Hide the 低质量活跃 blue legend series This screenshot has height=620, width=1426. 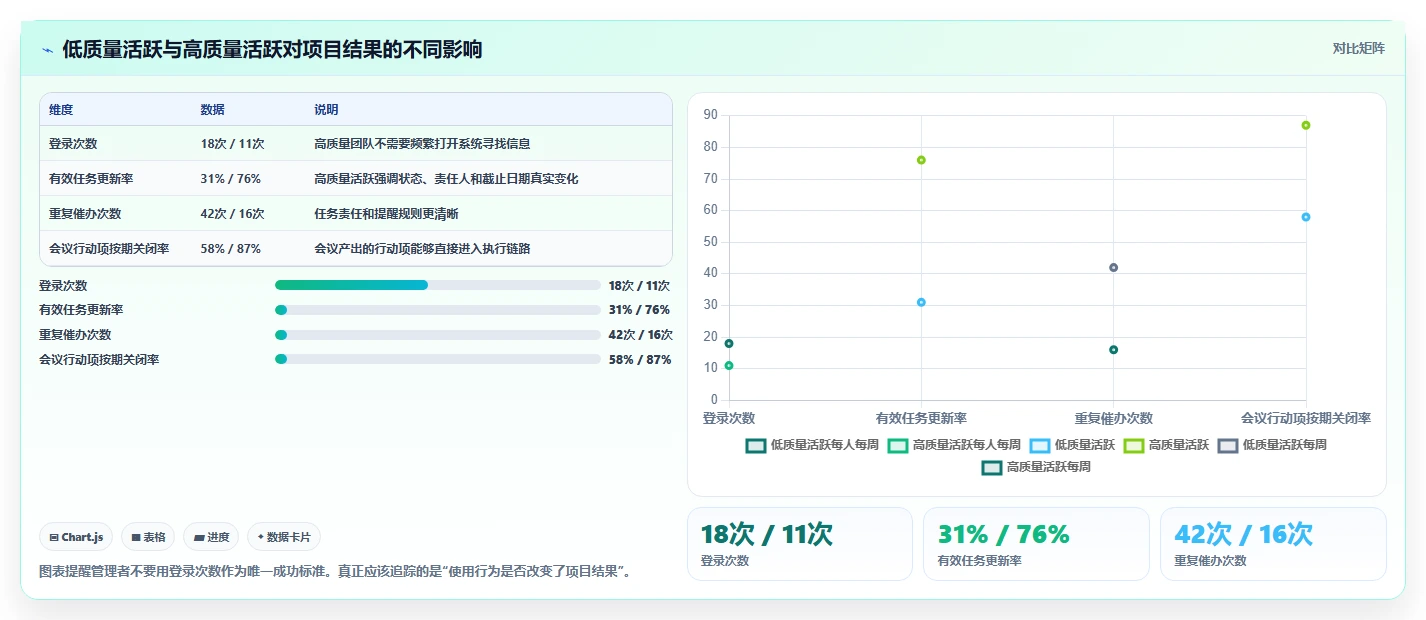tap(1072, 445)
